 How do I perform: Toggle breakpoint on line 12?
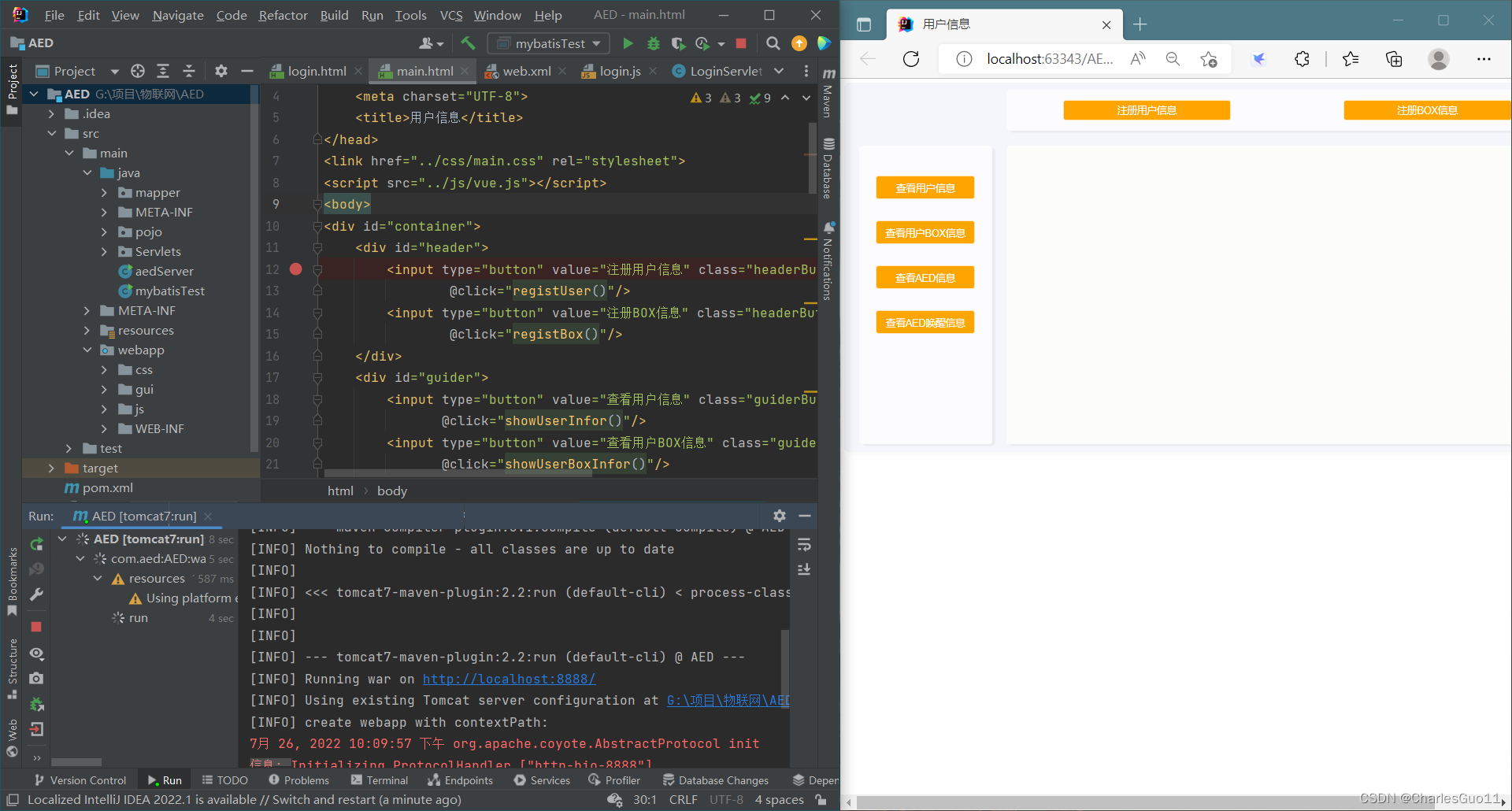click(x=296, y=269)
